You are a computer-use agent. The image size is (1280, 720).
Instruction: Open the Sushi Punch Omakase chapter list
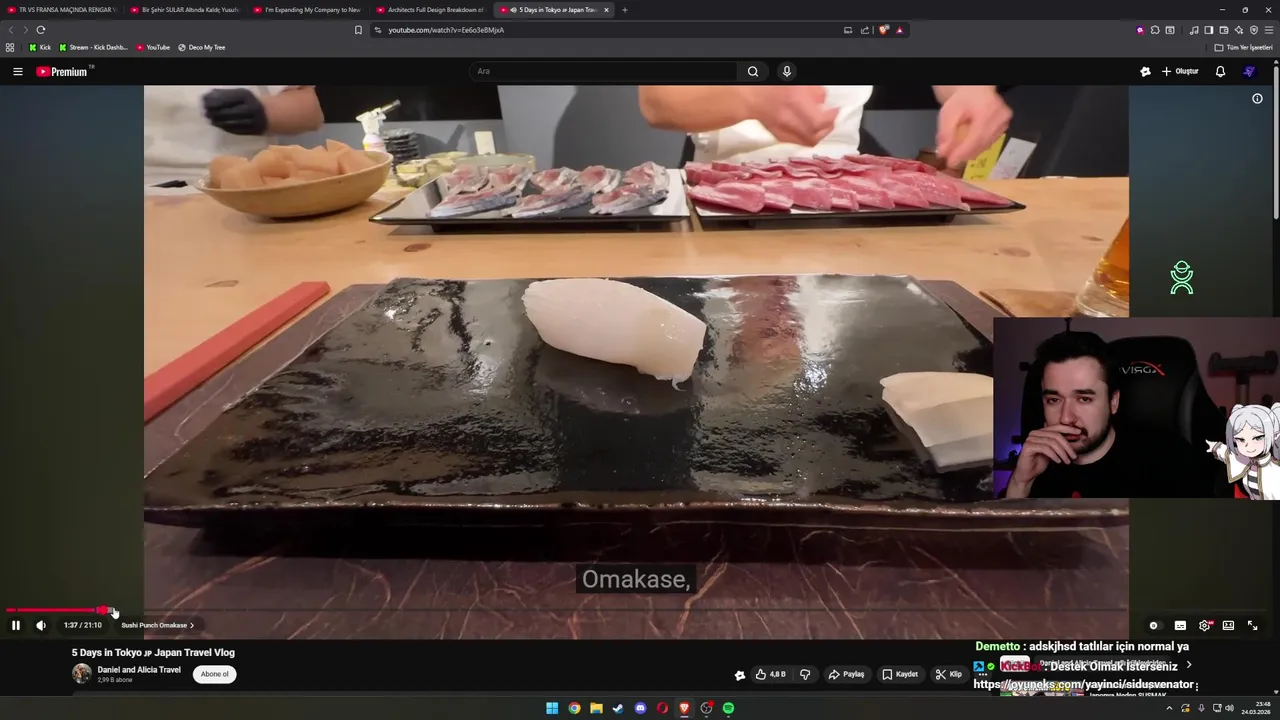point(158,625)
